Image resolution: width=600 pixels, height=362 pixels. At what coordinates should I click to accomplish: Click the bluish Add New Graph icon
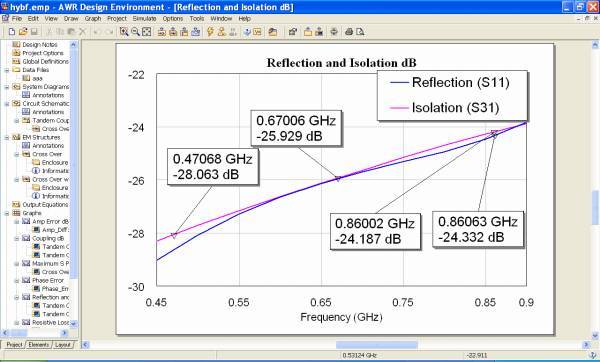click(196, 32)
